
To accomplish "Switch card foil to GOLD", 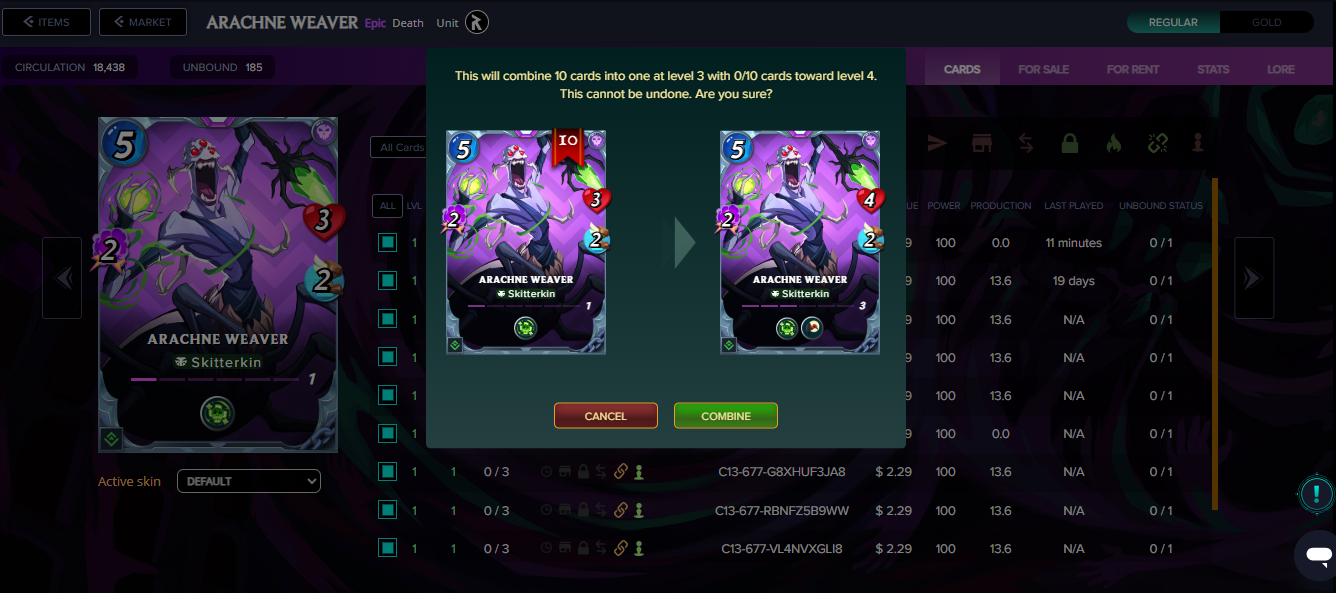I will [x=1266, y=22].
